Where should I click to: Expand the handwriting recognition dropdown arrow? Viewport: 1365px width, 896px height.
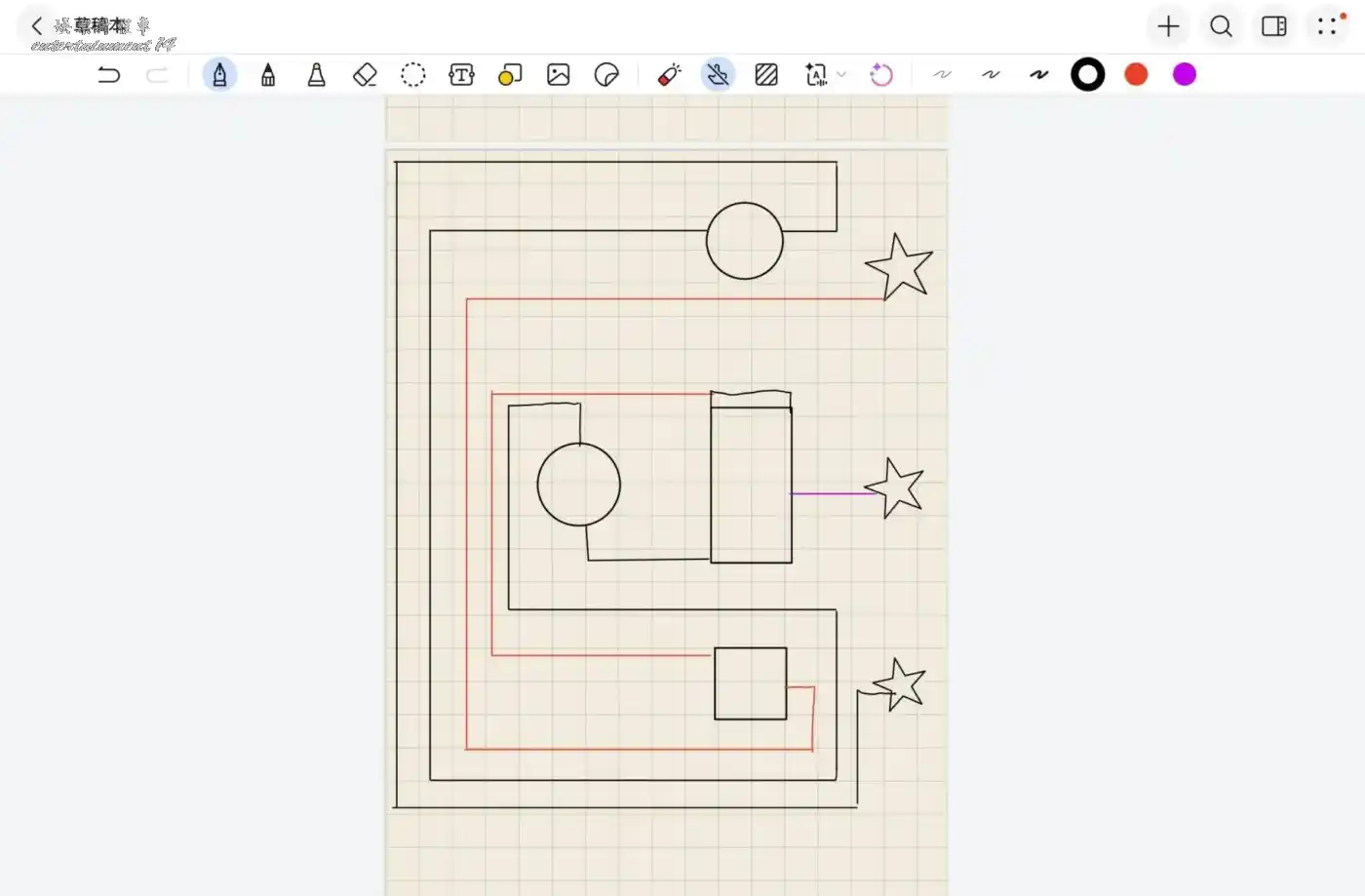pyautogui.click(x=841, y=75)
